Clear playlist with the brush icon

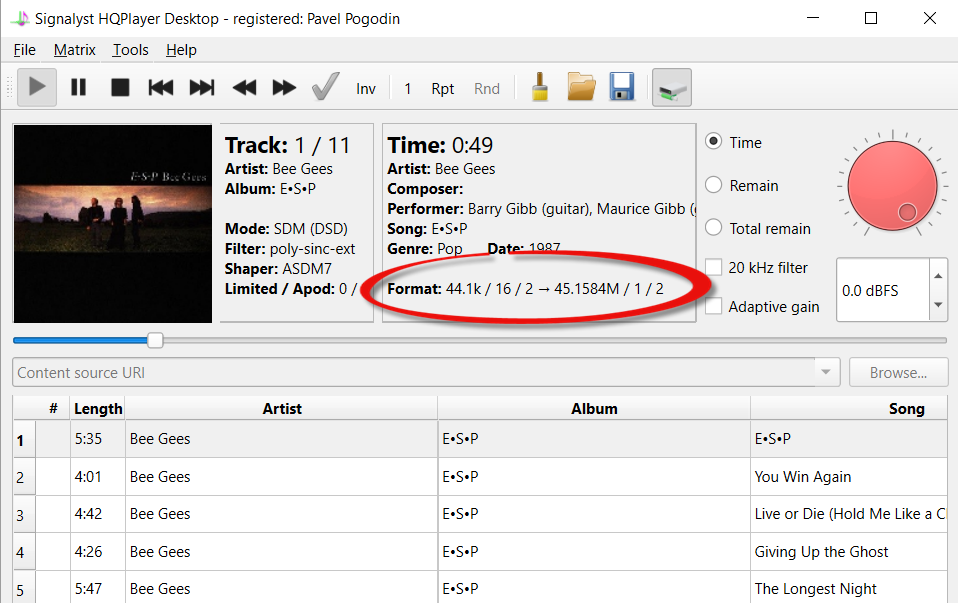tap(539, 87)
